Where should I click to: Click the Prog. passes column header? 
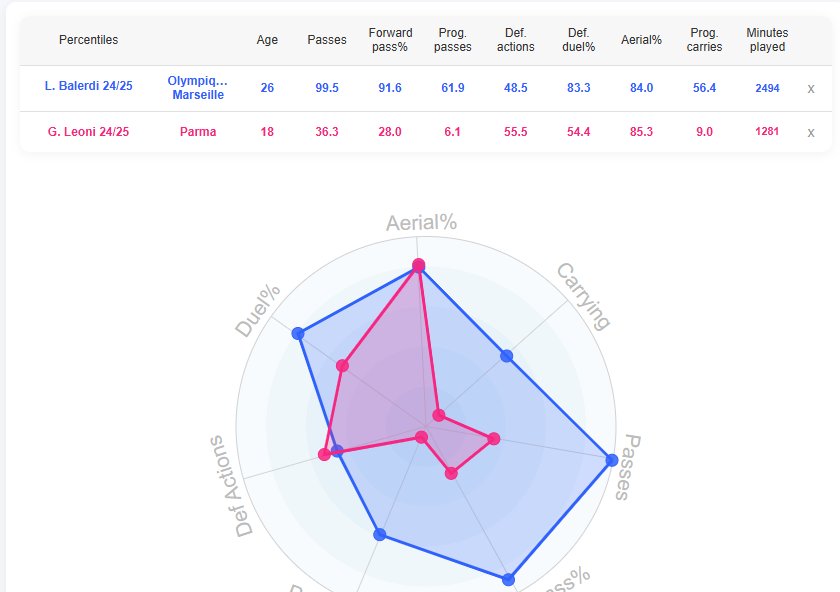(453, 40)
